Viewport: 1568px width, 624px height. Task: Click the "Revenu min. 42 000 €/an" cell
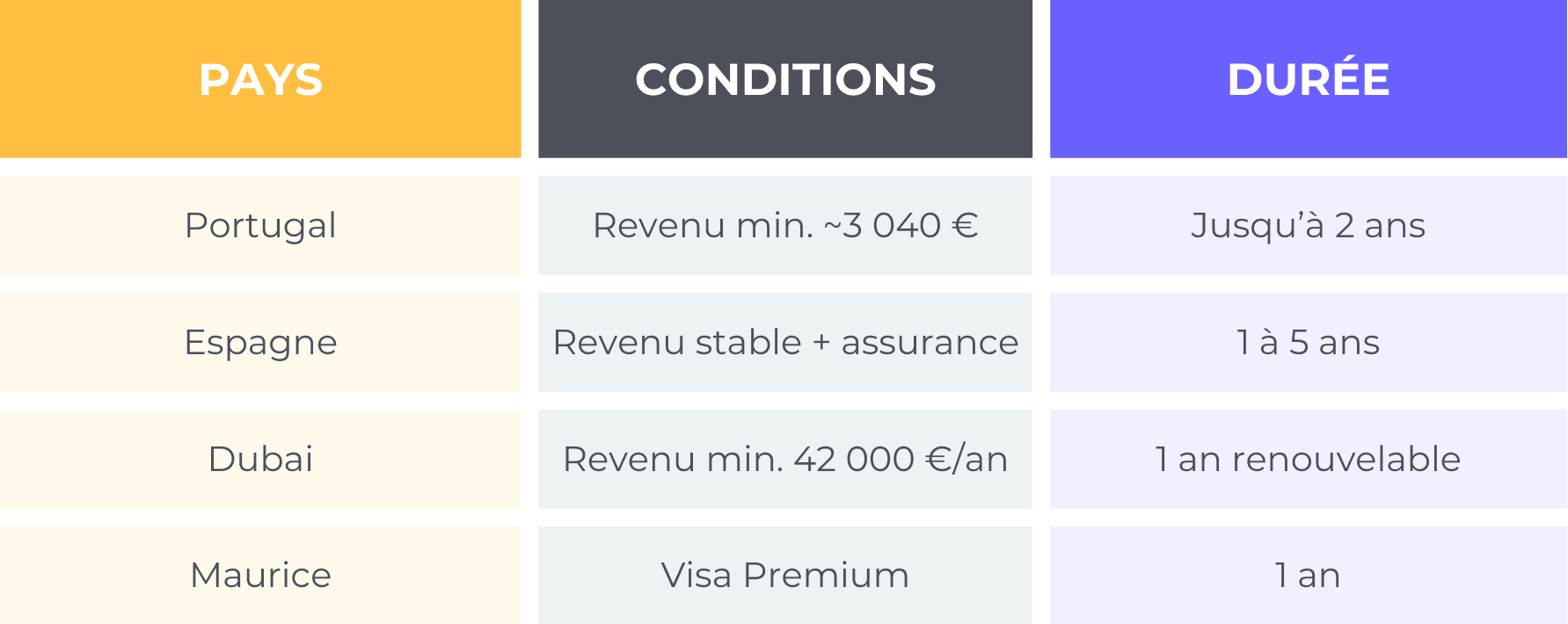(784, 459)
